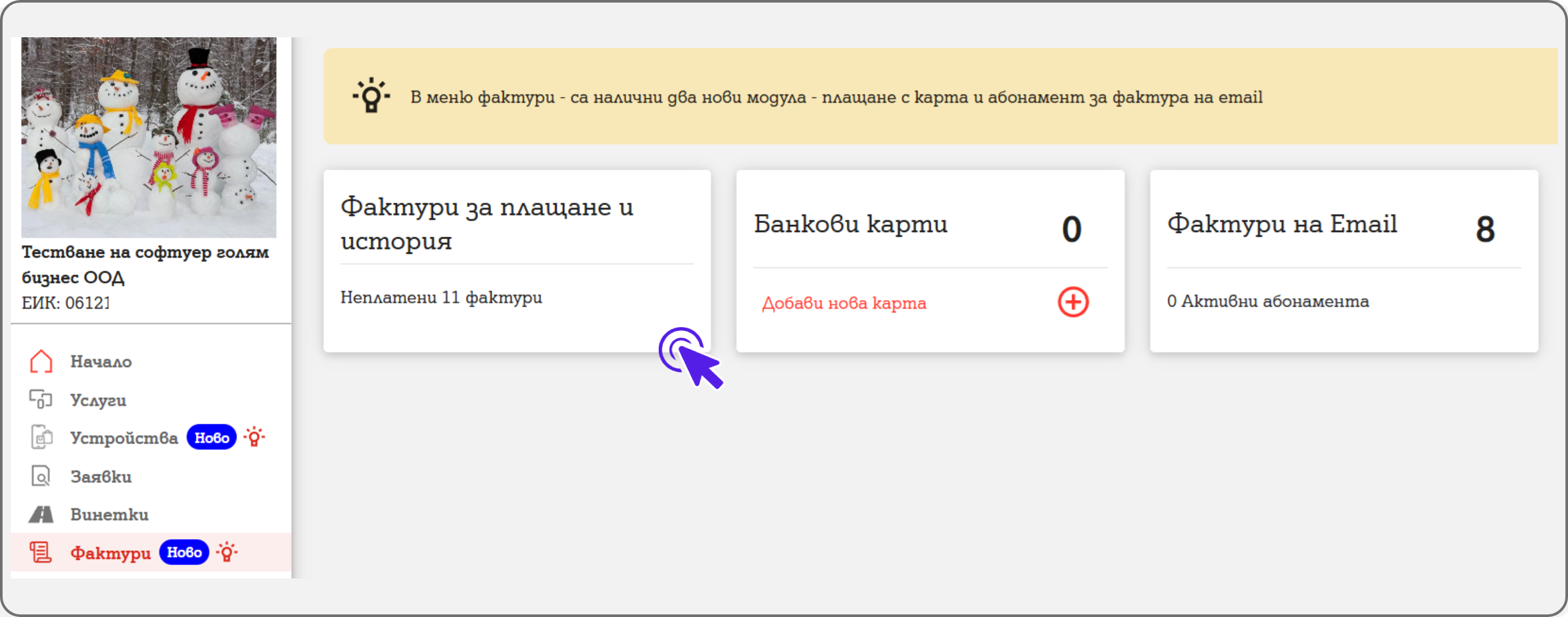Click the home icon next to Начало
The width and height of the screenshot is (1568, 617).
[40, 361]
